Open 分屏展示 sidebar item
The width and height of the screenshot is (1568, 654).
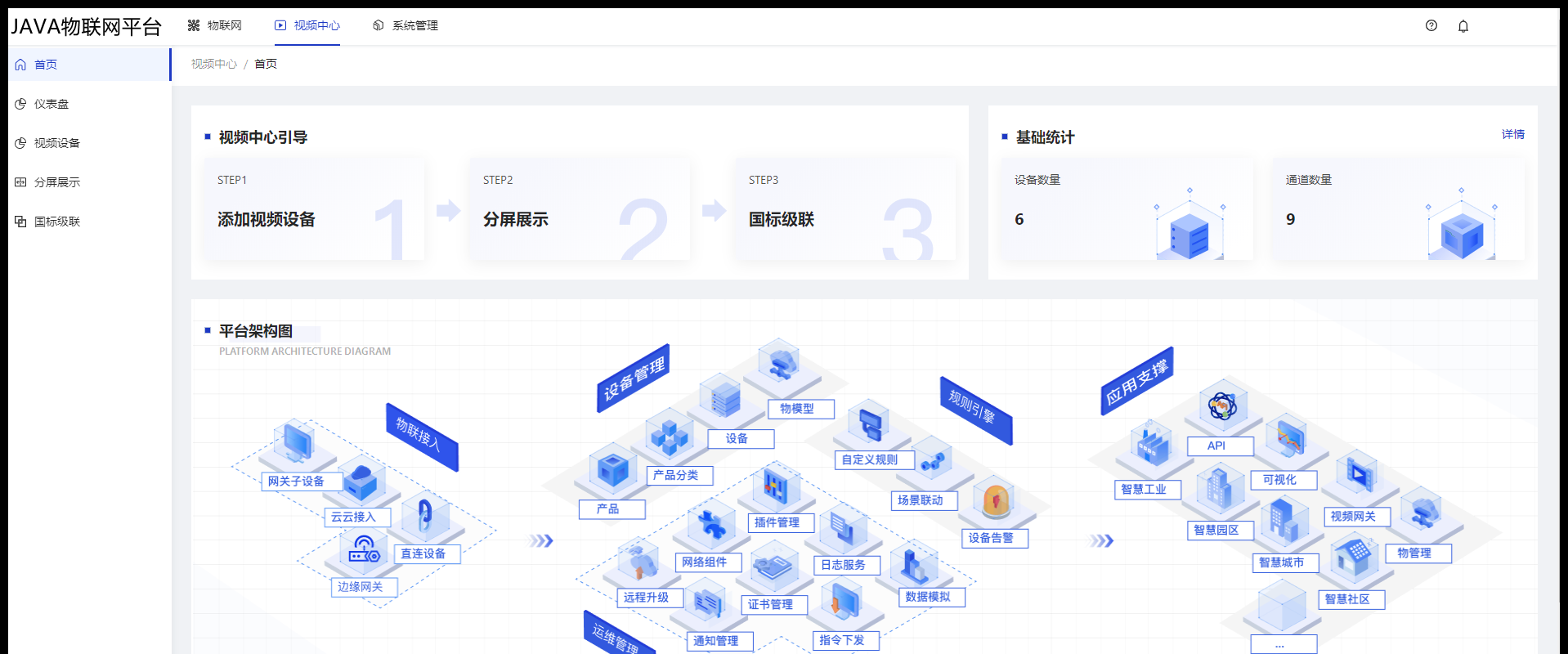89,182
